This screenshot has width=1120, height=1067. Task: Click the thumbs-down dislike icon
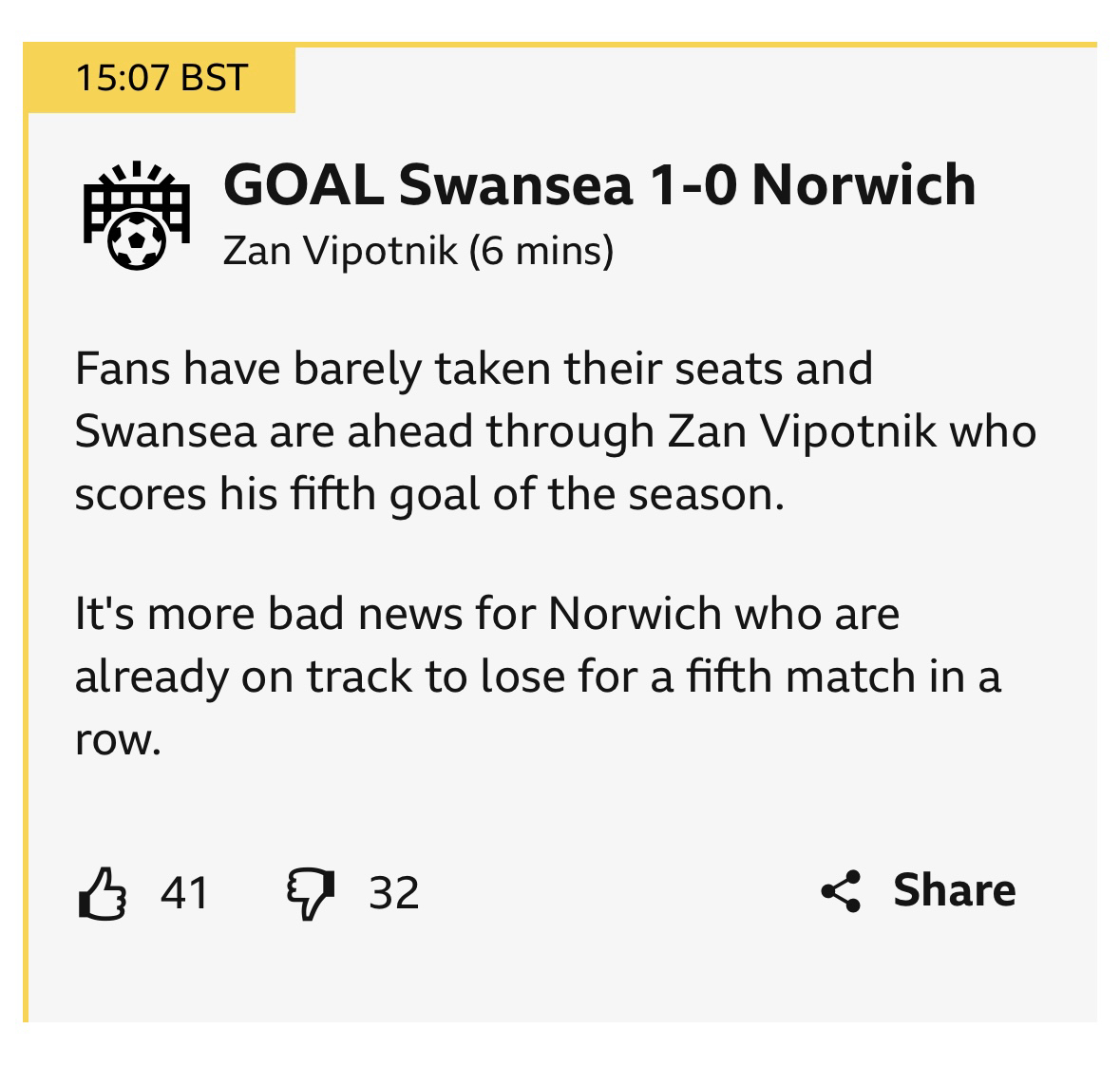[x=310, y=893]
